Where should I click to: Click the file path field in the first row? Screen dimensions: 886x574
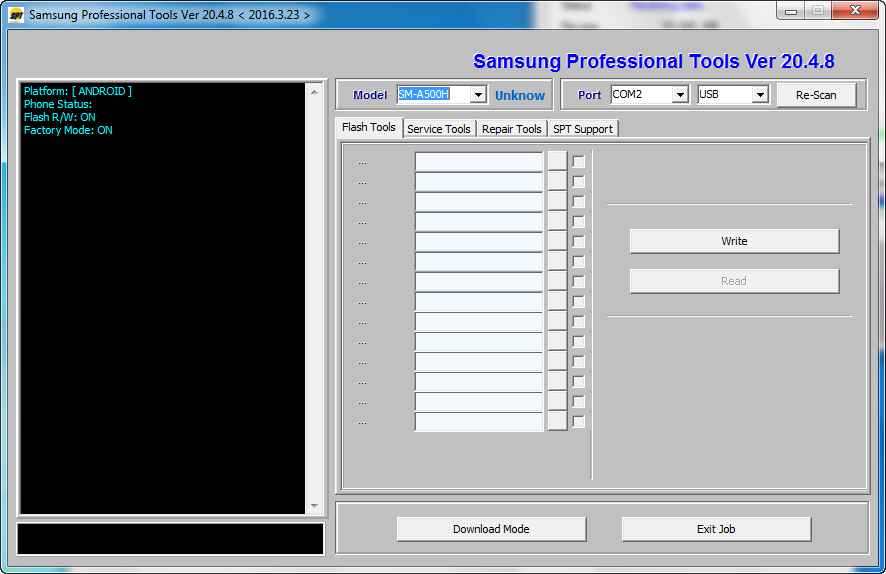pyautogui.click(x=479, y=162)
